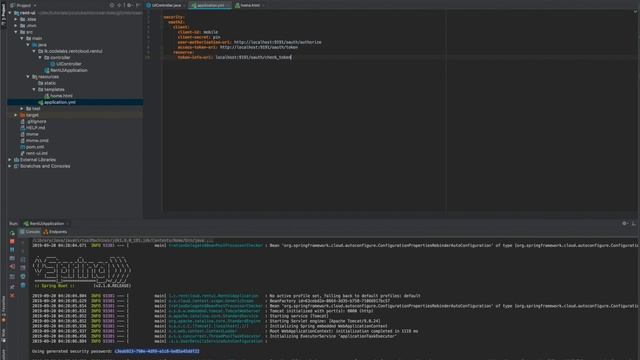Switch to the home.html editor tab
The width and height of the screenshot is (640, 360).
coord(249,5)
